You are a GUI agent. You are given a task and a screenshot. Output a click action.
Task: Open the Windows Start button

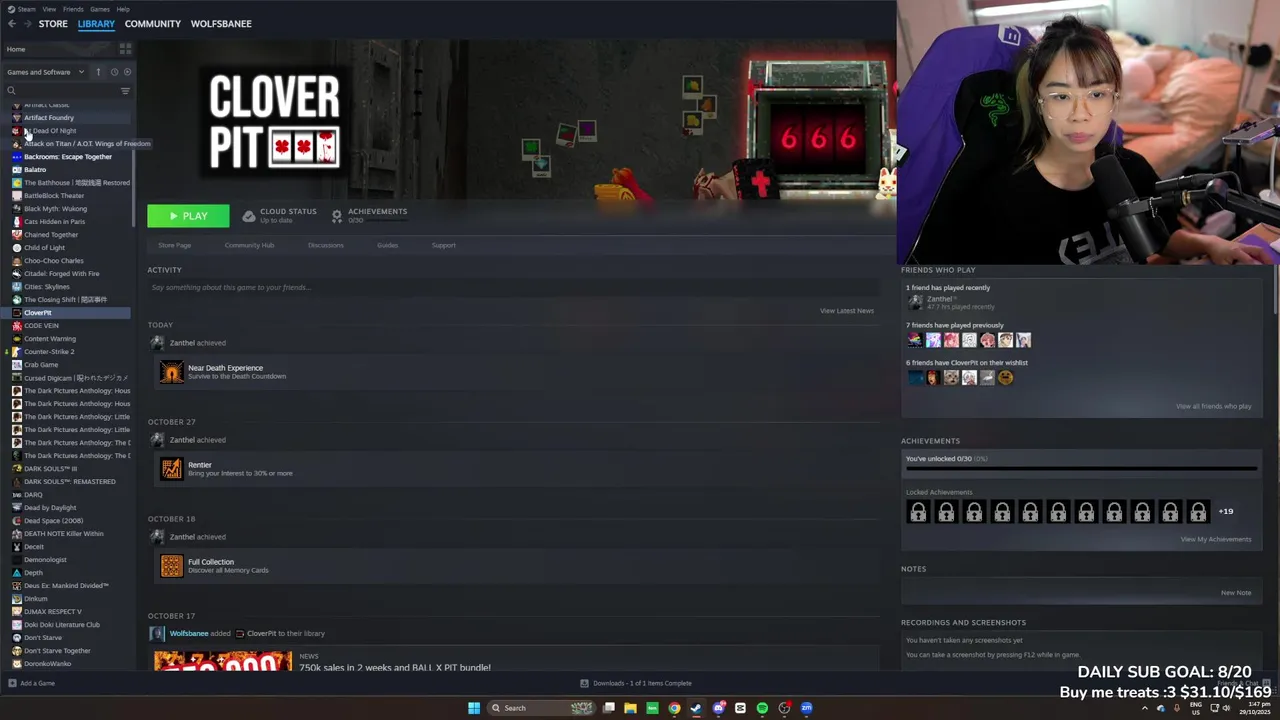click(x=474, y=708)
